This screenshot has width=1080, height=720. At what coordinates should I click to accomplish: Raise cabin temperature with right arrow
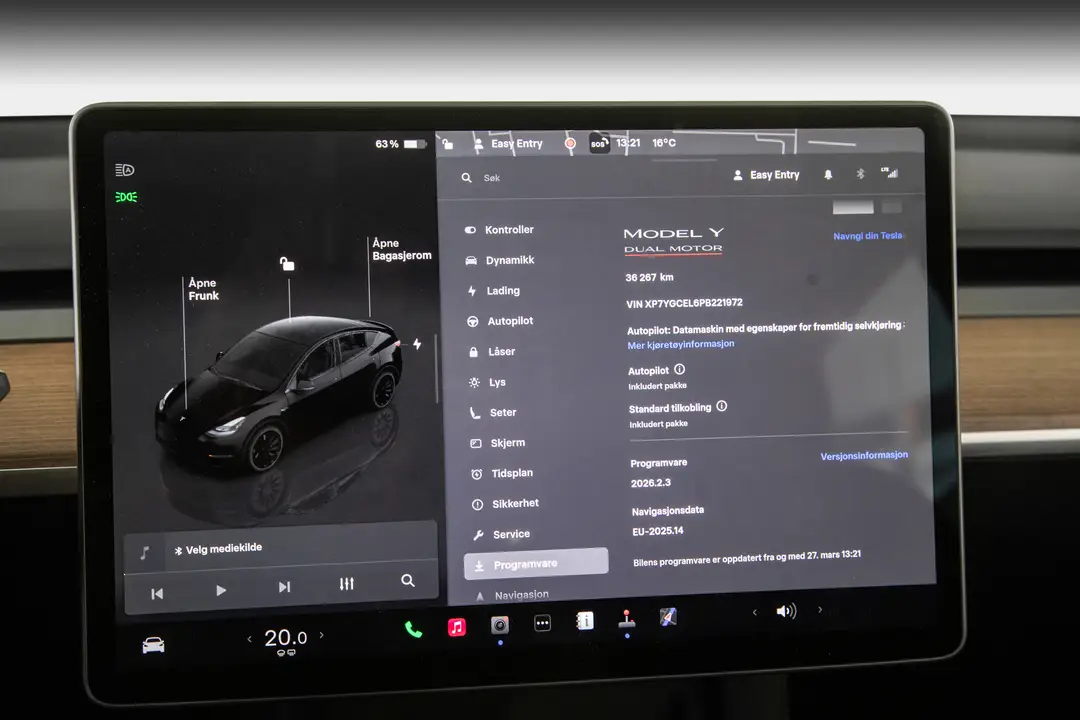point(321,635)
